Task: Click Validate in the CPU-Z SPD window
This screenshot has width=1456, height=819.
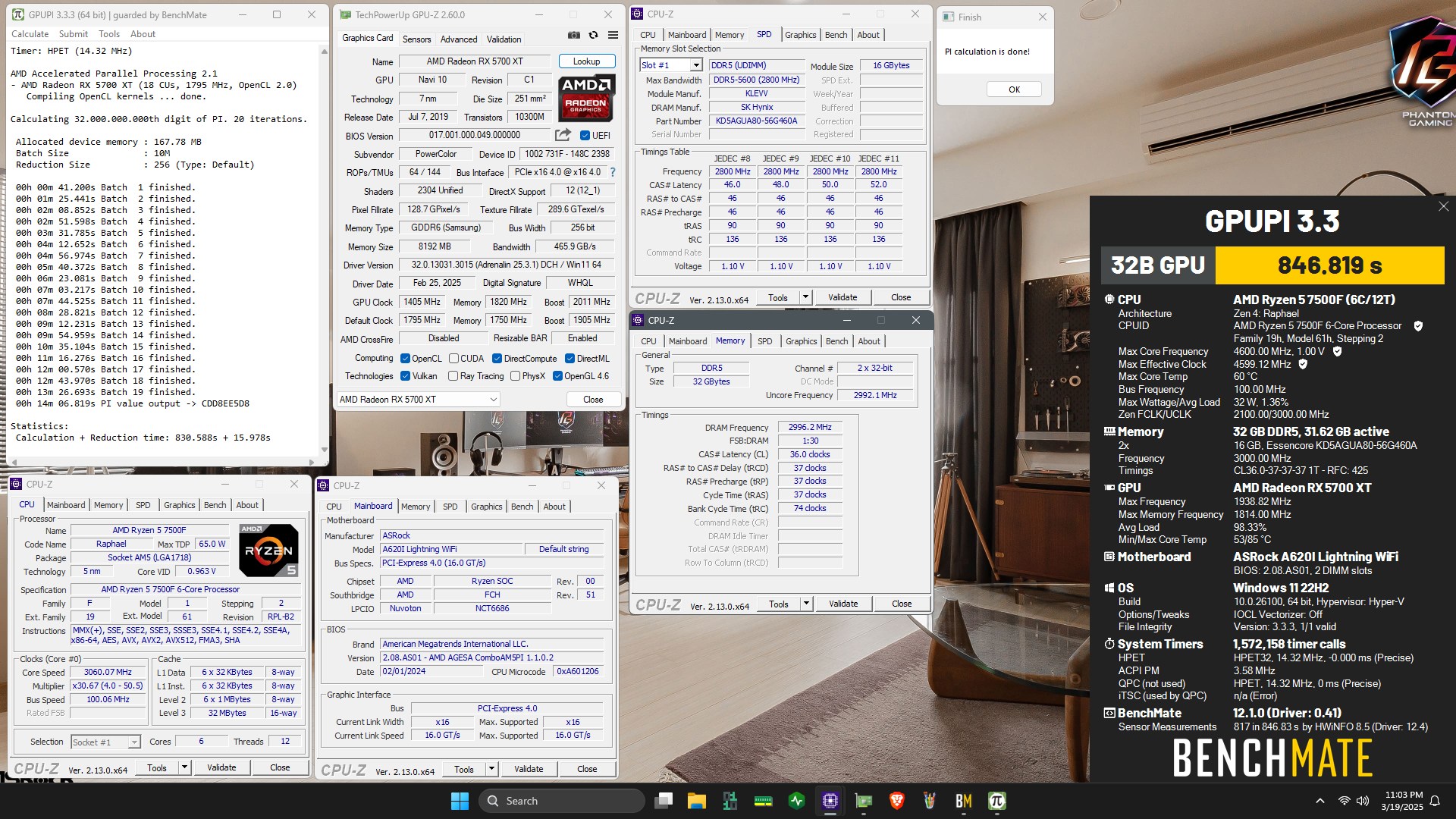Action: 843,297
